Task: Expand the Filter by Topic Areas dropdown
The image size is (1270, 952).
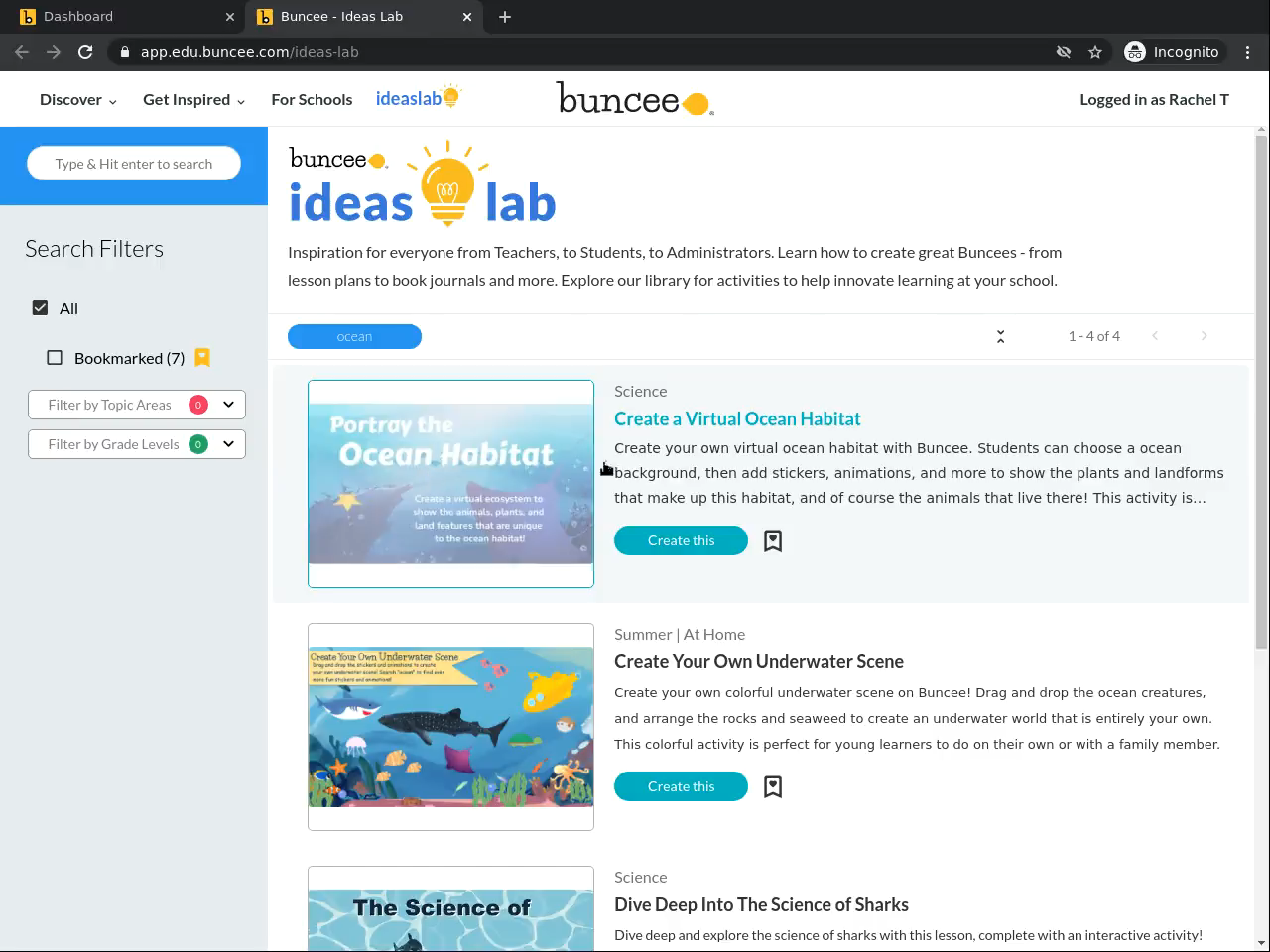Action: coord(137,405)
